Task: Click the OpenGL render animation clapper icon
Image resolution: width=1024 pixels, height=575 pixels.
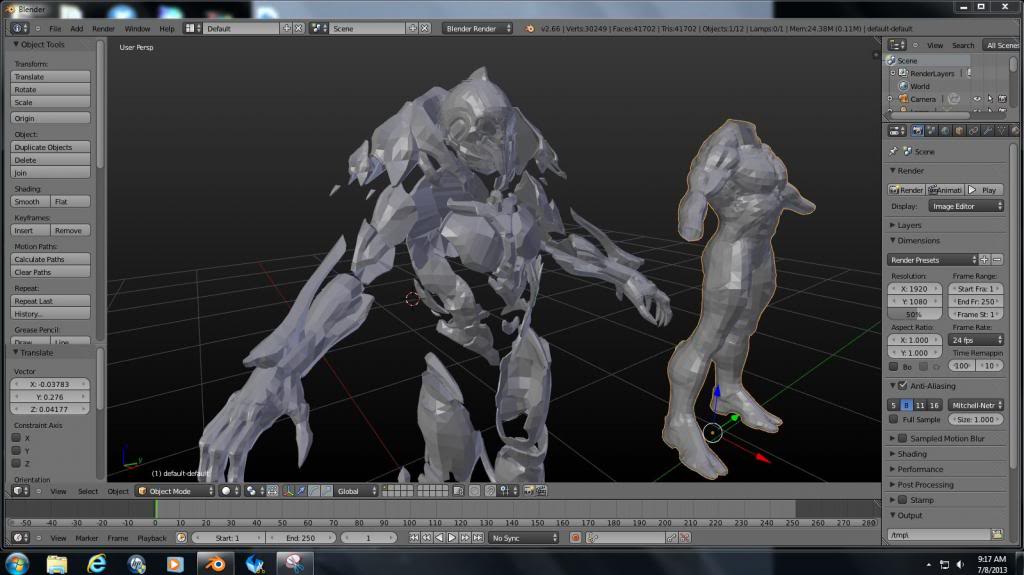Action: pos(541,491)
